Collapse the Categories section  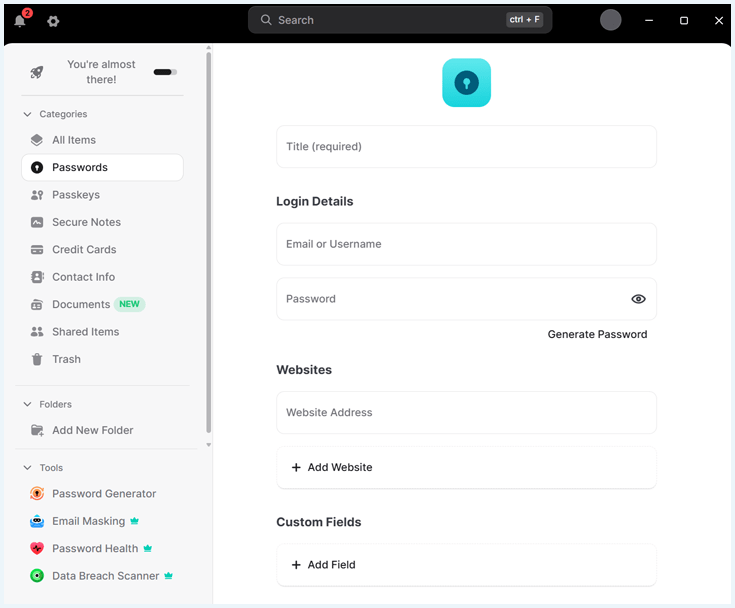click(28, 114)
